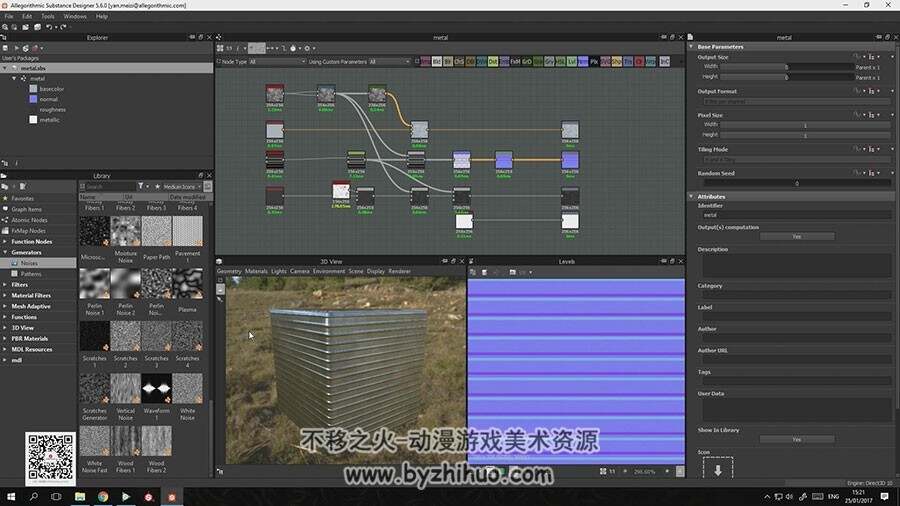The width and height of the screenshot is (900, 506).
Task: Open the Tools menu
Action: tap(48, 17)
